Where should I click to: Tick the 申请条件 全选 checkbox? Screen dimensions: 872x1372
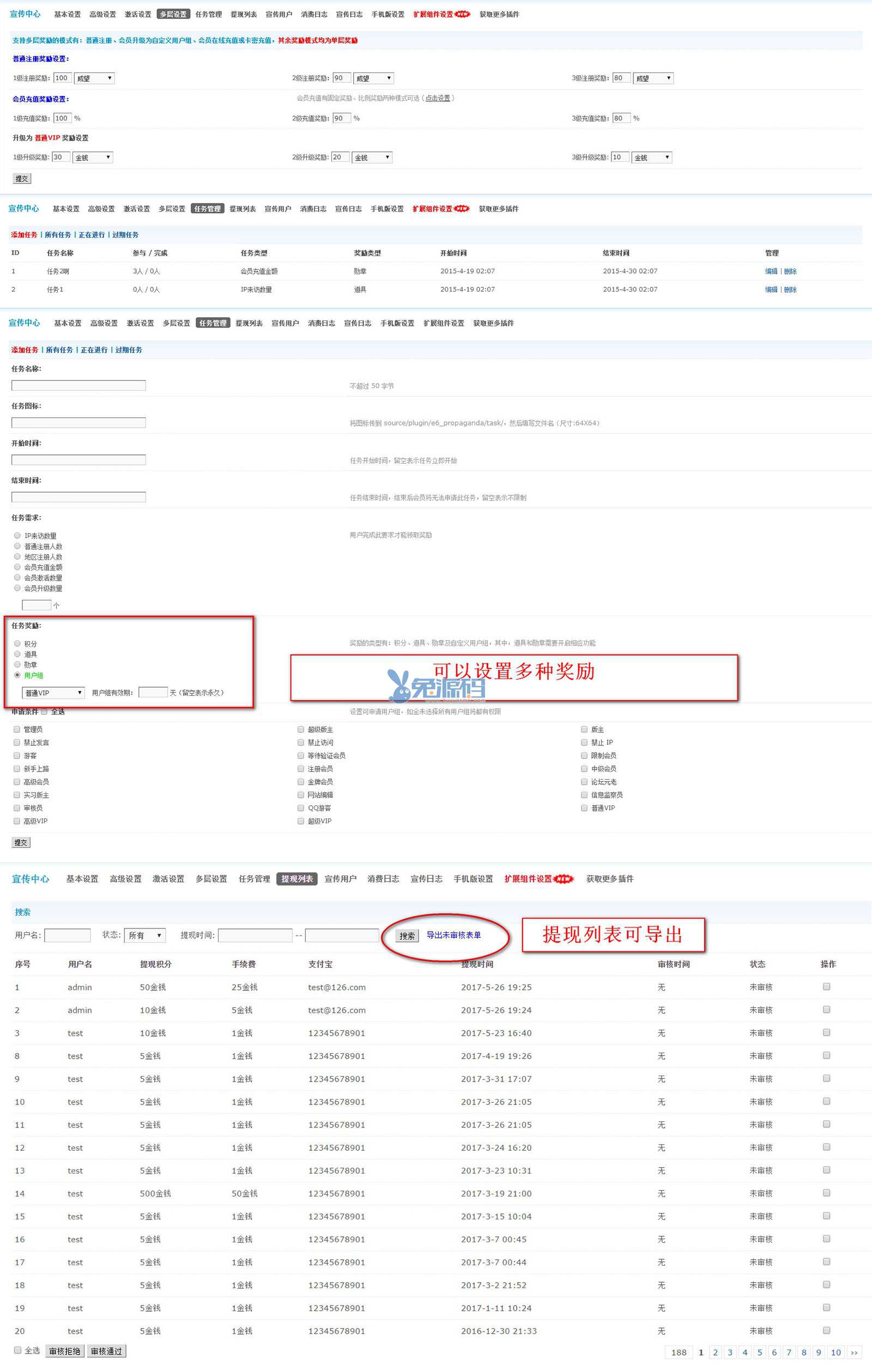pos(45,711)
